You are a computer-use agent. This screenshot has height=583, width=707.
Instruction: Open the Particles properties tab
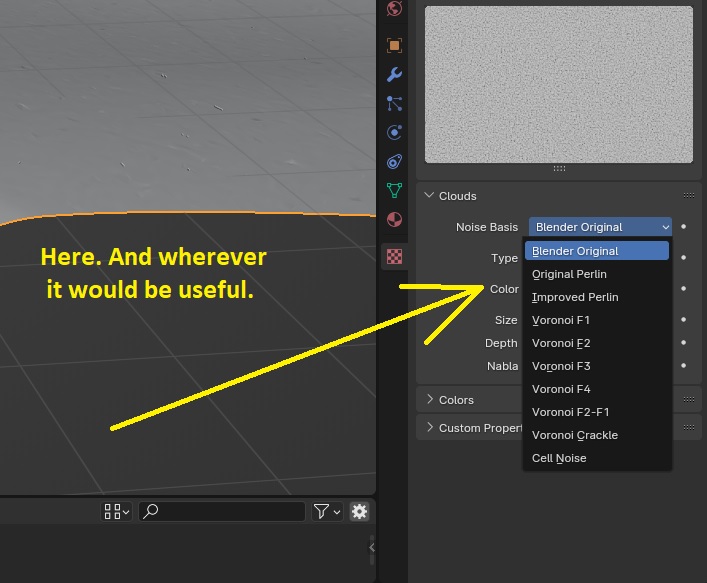pyautogui.click(x=394, y=104)
